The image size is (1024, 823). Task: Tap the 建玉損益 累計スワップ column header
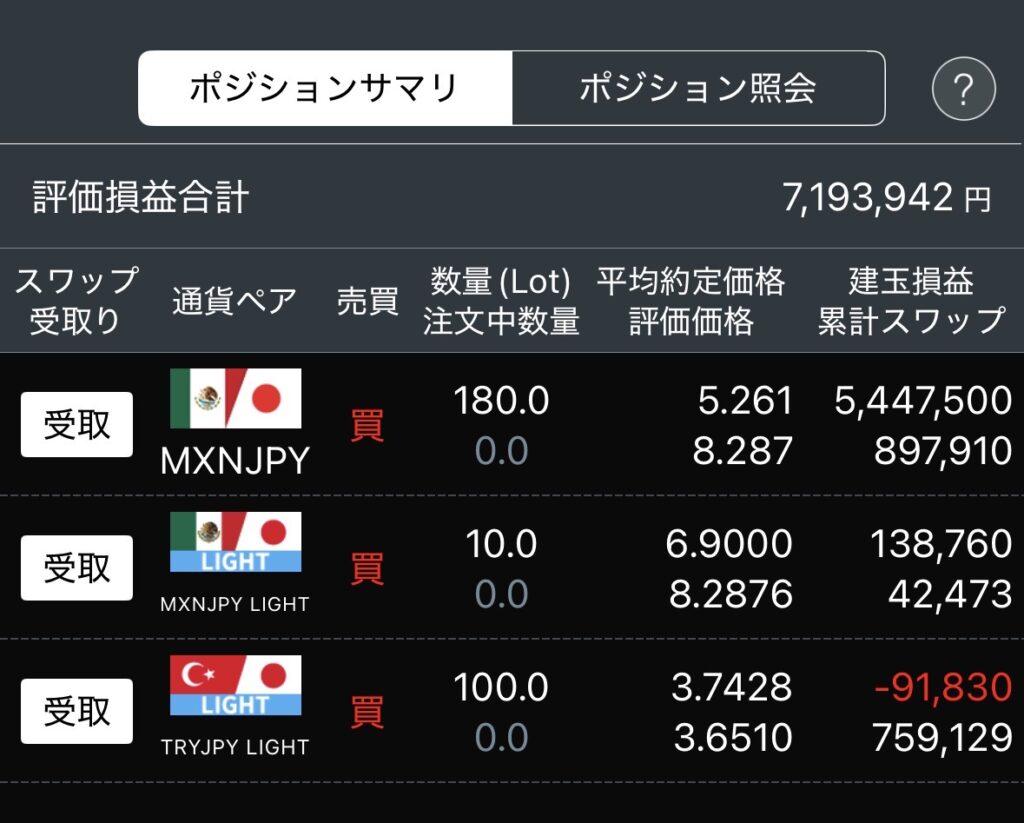tap(911, 301)
